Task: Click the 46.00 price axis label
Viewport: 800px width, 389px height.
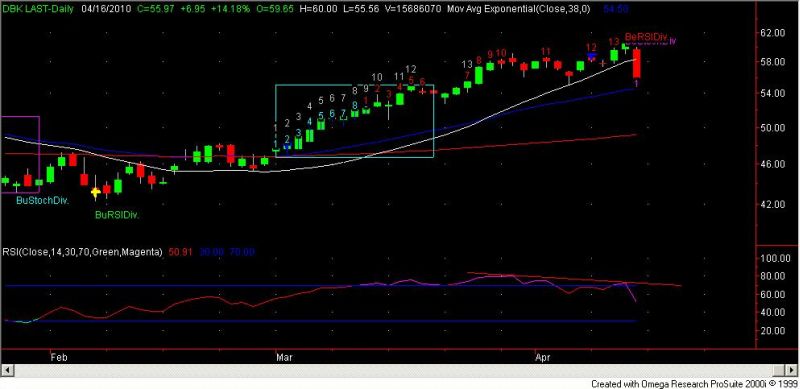Action: 772,164
